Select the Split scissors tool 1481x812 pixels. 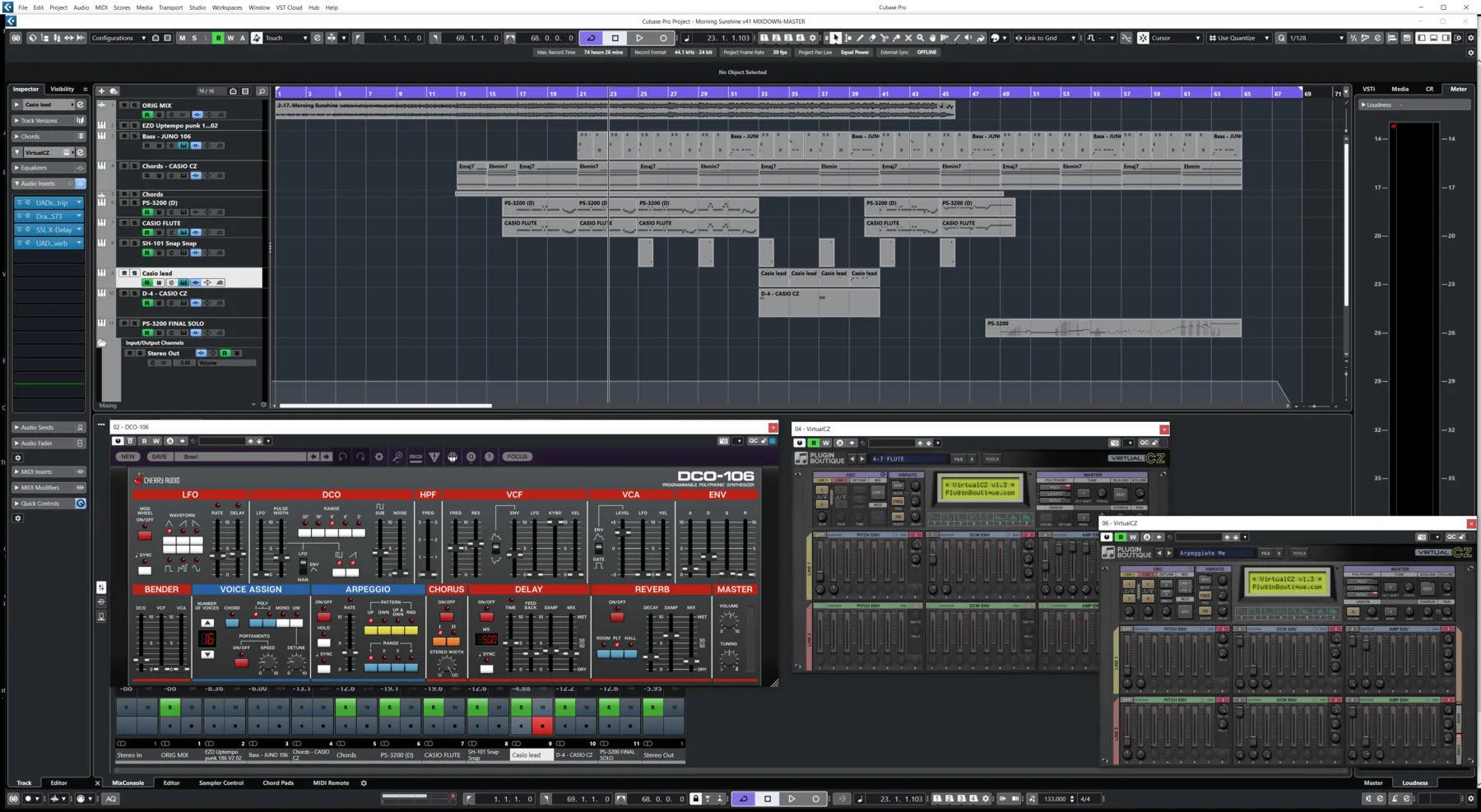(884, 38)
